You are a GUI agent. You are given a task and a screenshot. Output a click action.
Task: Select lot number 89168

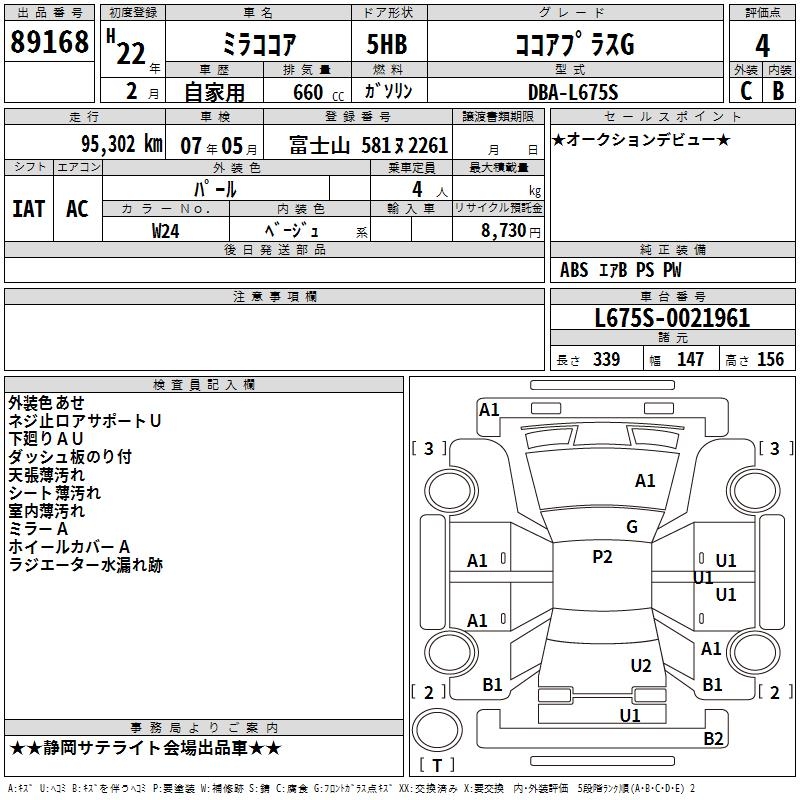pyautogui.click(x=49, y=42)
